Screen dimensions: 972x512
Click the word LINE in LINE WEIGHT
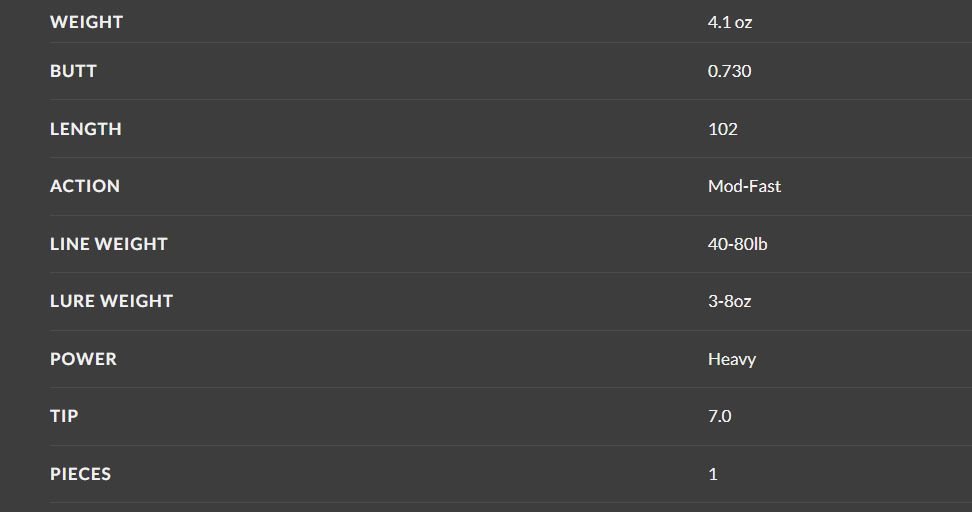[68, 244]
